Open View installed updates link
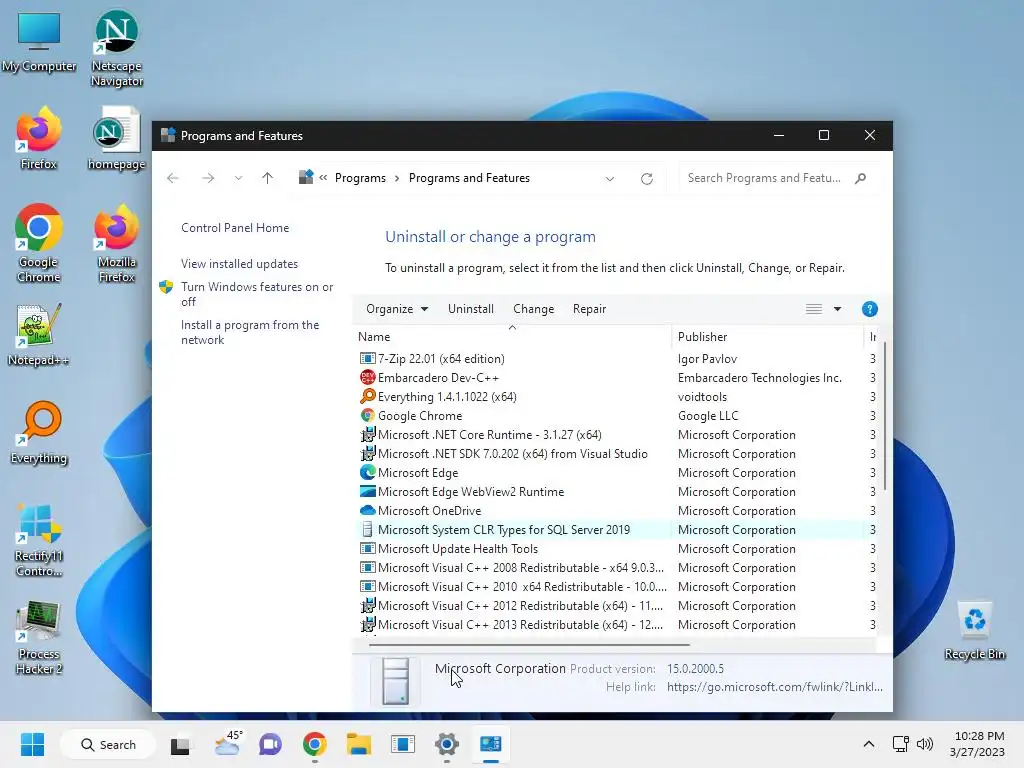The image size is (1024, 768). point(239,264)
